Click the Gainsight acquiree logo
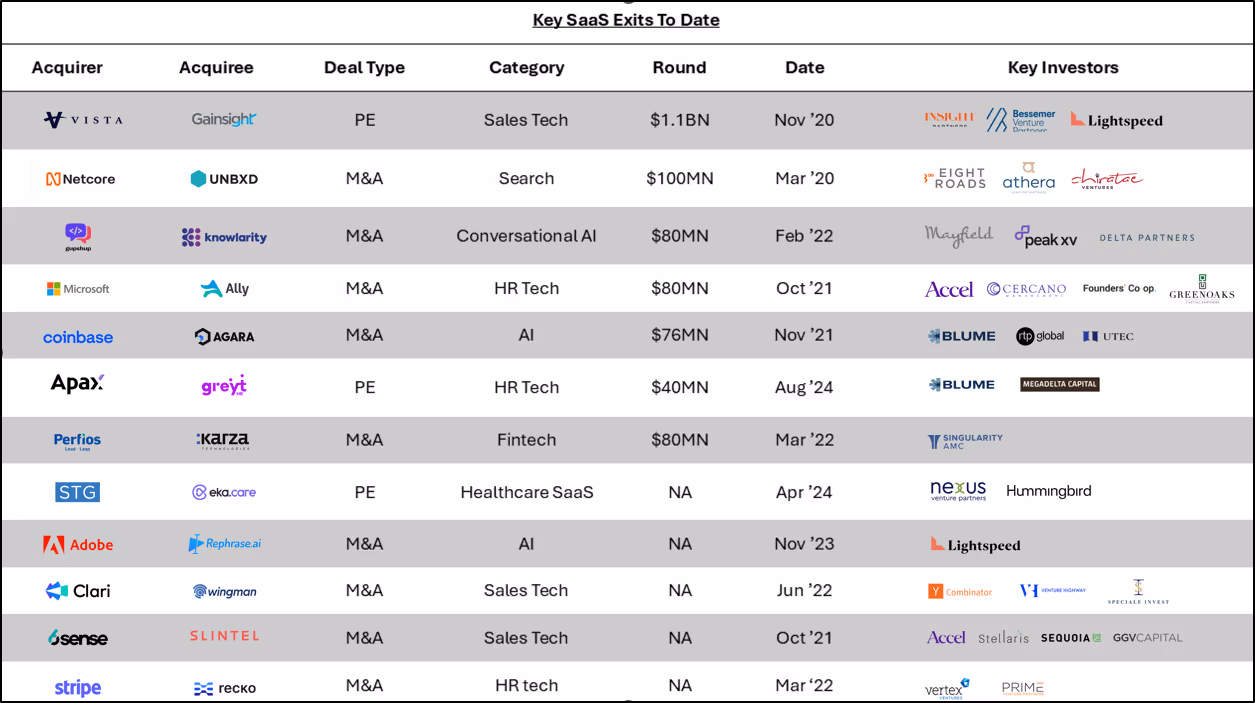The image size is (1255, 703). point(224,120)
